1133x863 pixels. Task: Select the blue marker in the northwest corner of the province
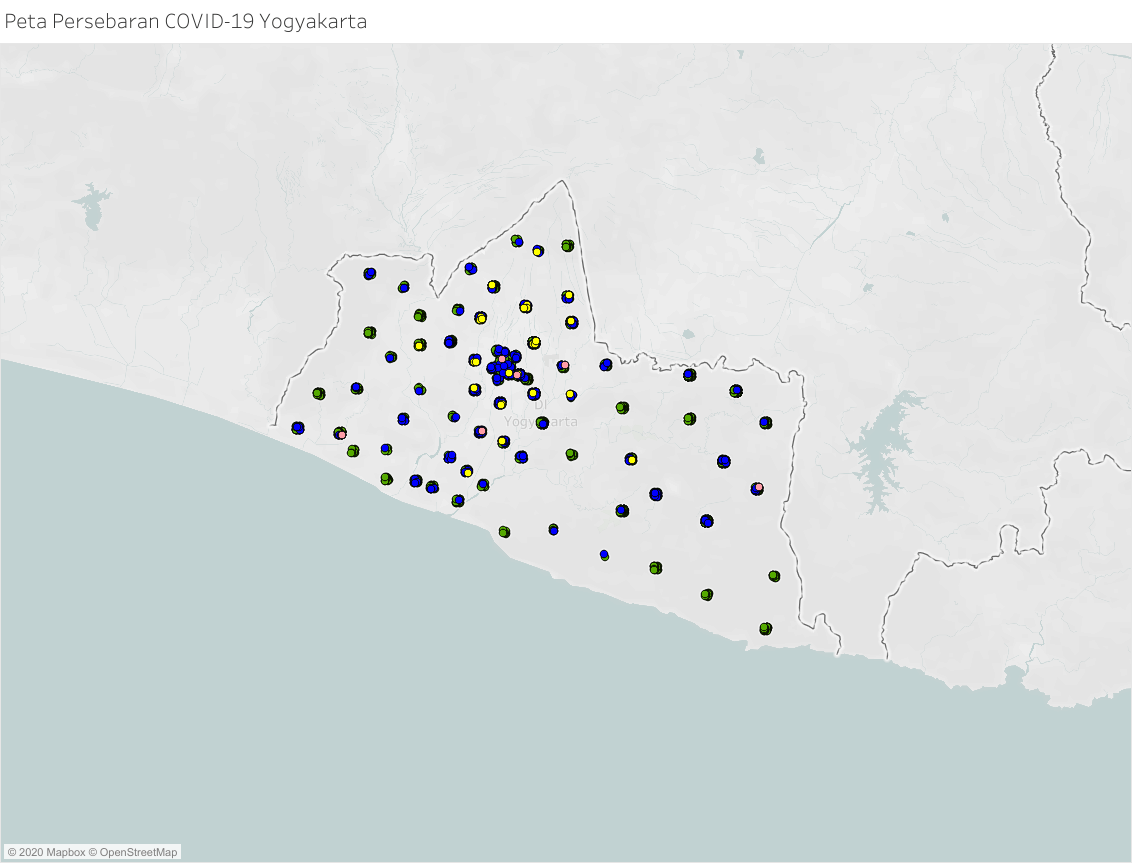tap(370, 274)
